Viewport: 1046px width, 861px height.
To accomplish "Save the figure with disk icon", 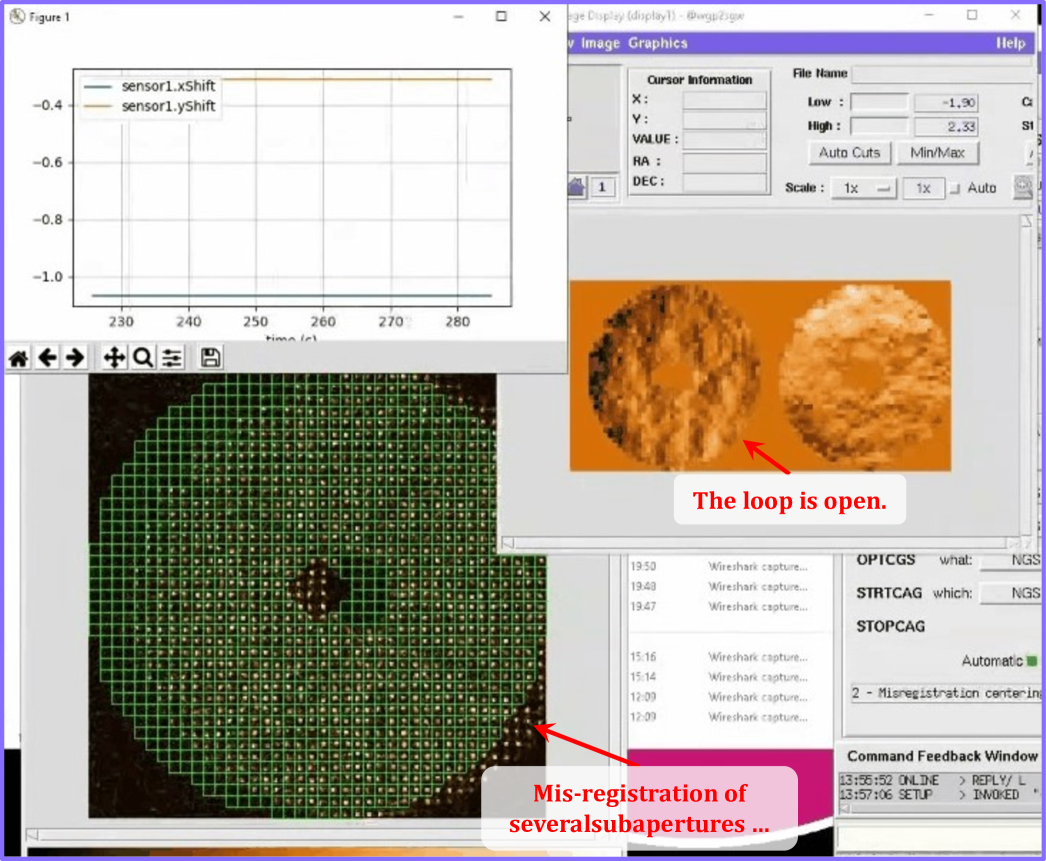I will click(x=210, y=358).
